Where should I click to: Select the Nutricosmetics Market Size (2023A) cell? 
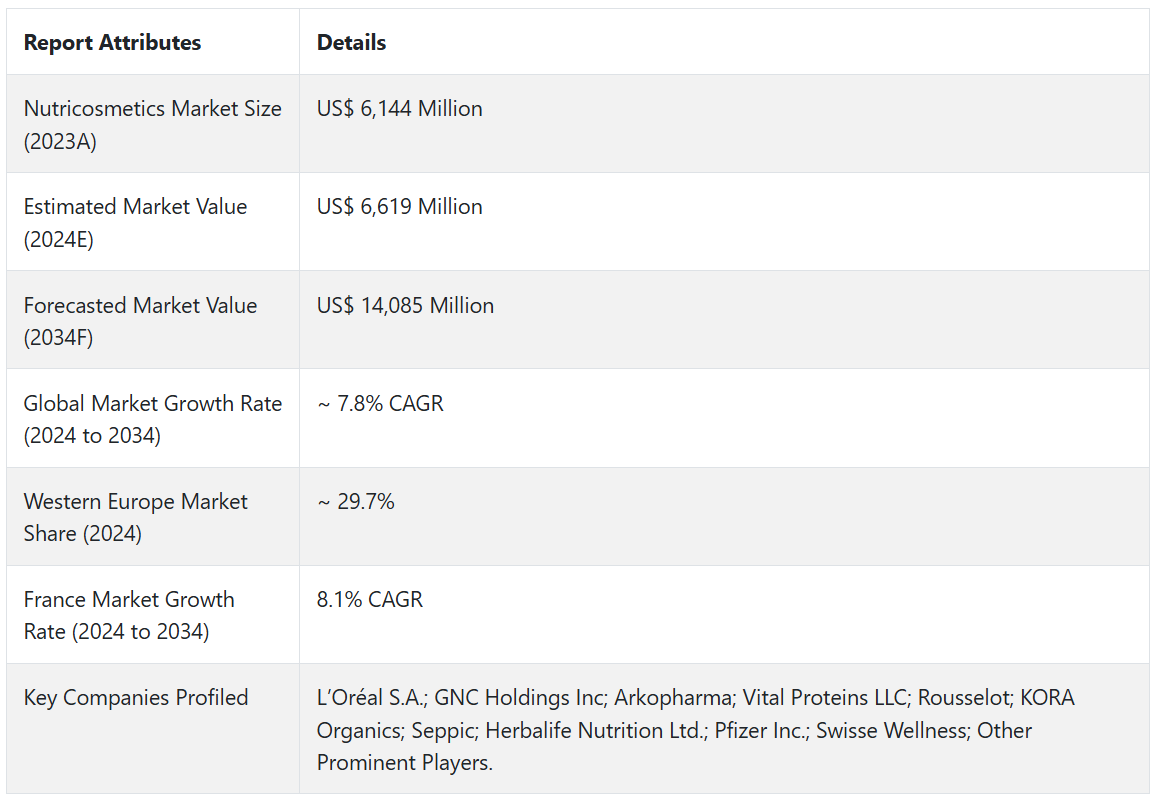(x=152, y=124)
